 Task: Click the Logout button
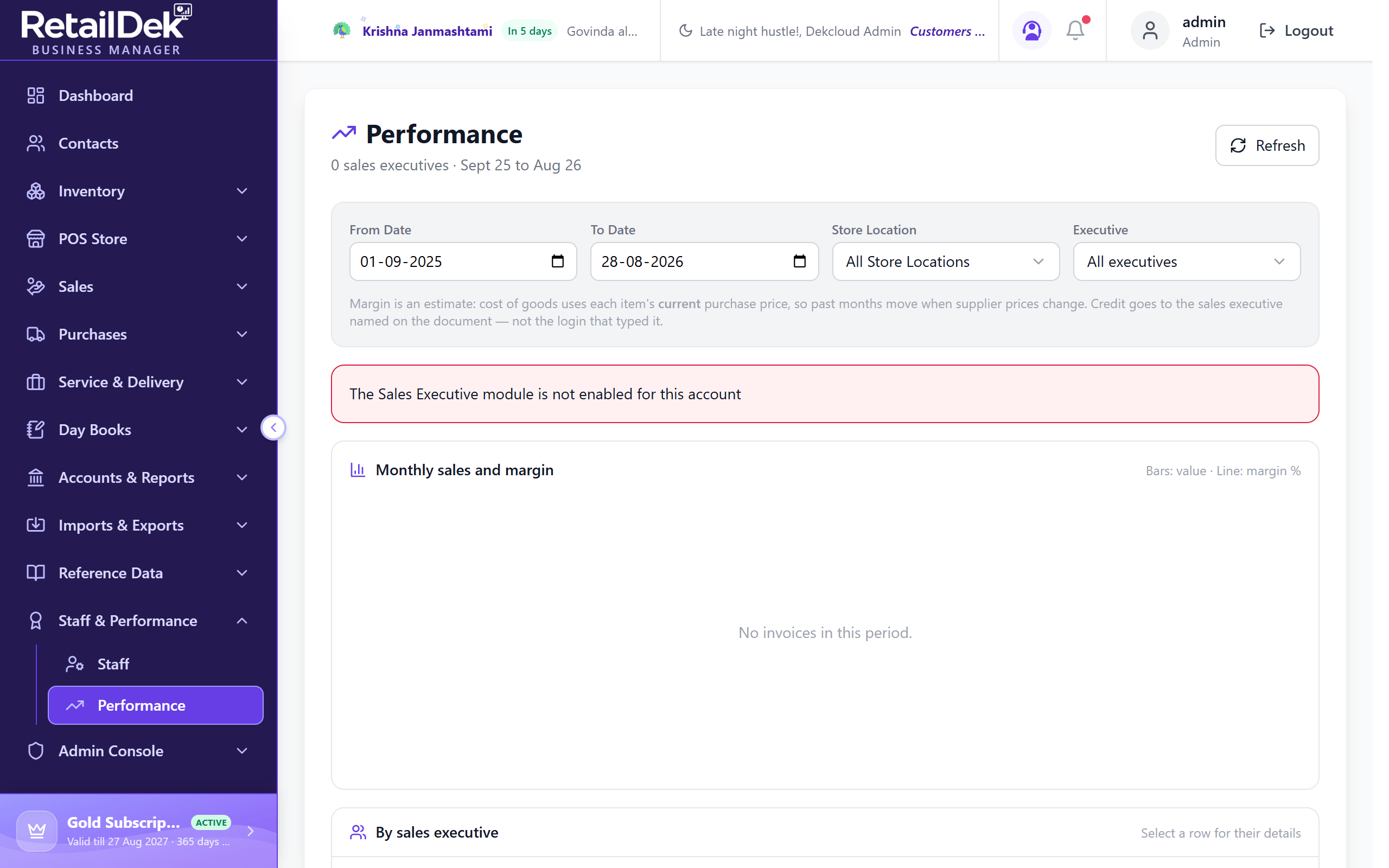click(1296, 30)
